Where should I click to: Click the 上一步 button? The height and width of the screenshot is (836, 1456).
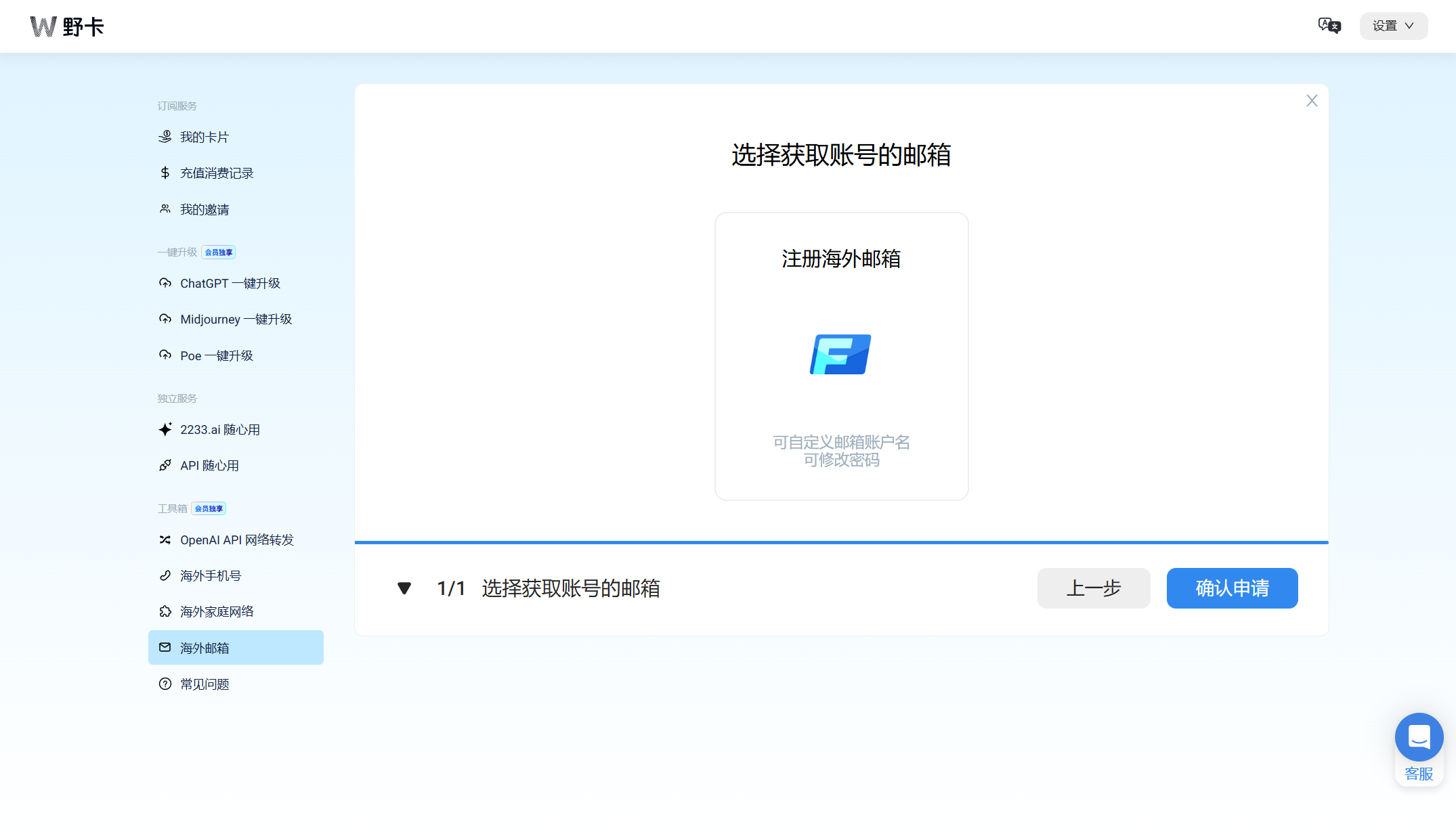1093,588
